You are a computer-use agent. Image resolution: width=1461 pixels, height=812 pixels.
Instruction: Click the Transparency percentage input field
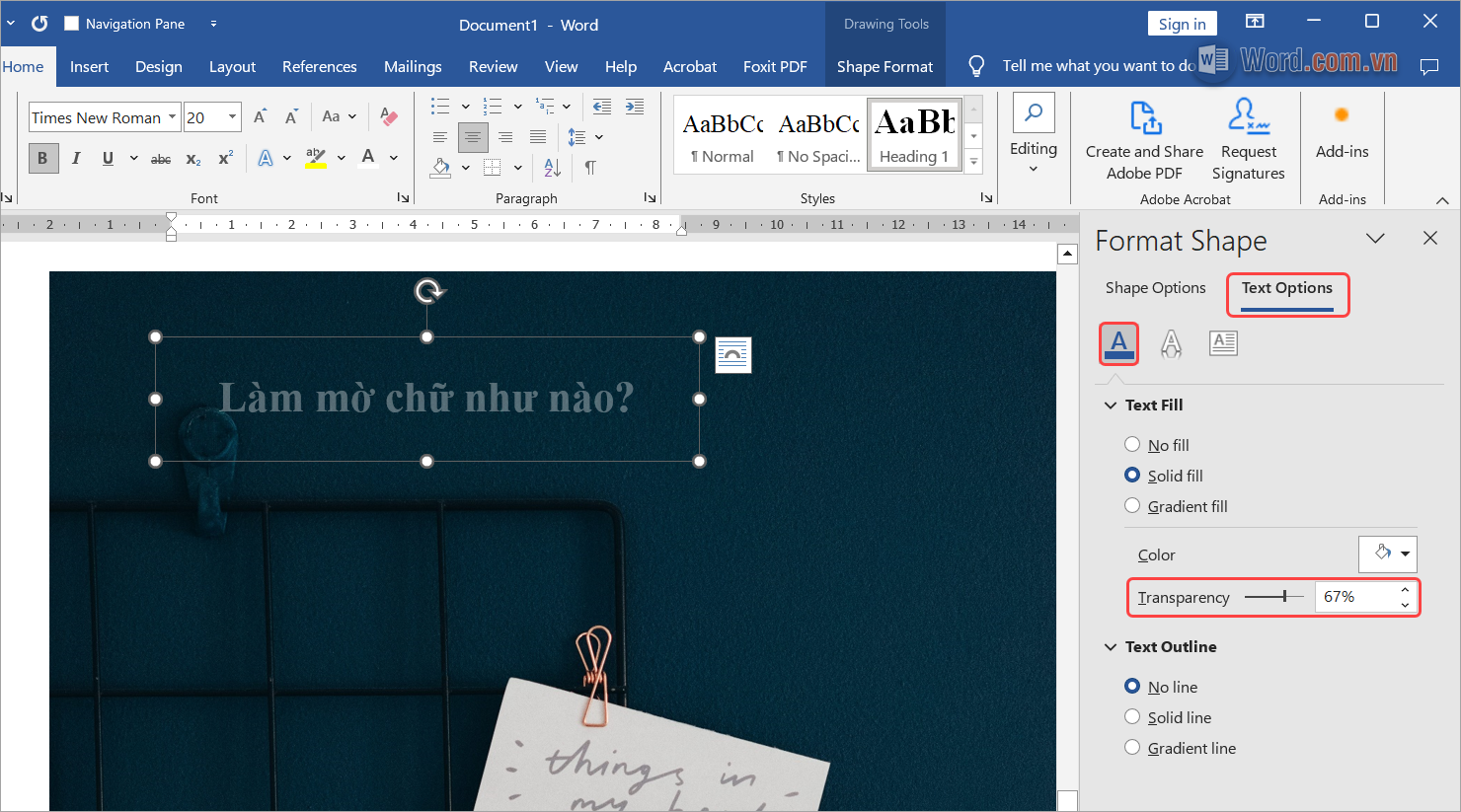[1354, 597]
